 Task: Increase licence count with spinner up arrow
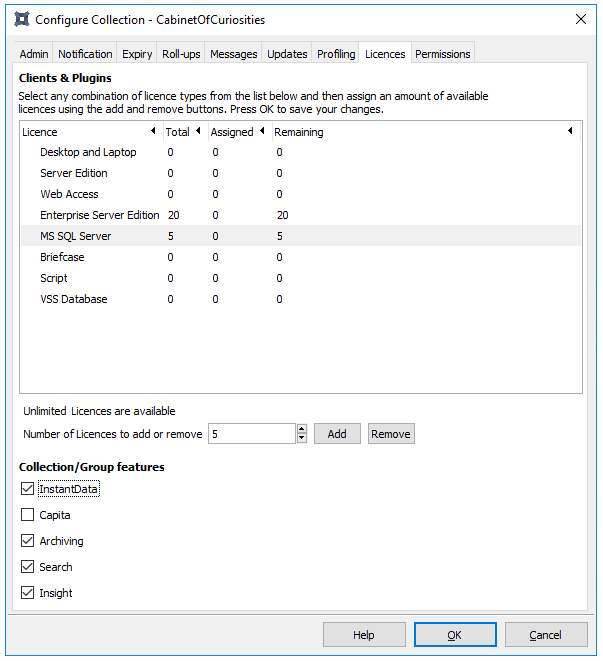302,429
